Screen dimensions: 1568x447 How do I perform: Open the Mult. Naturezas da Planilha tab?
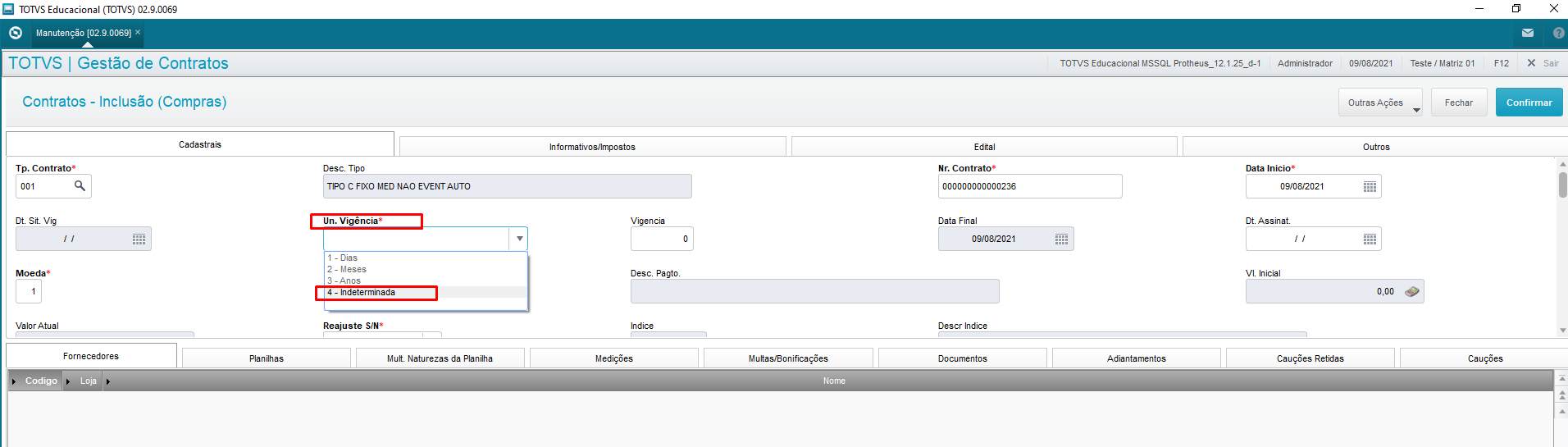click(440, 358)
